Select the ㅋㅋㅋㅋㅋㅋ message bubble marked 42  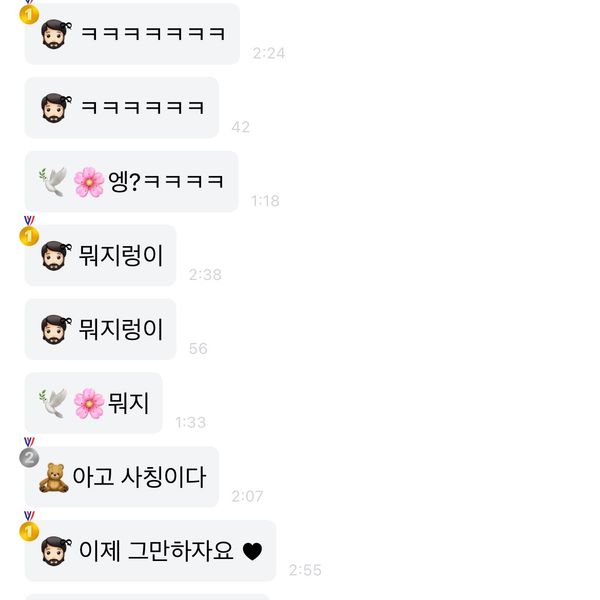[122, 108]
